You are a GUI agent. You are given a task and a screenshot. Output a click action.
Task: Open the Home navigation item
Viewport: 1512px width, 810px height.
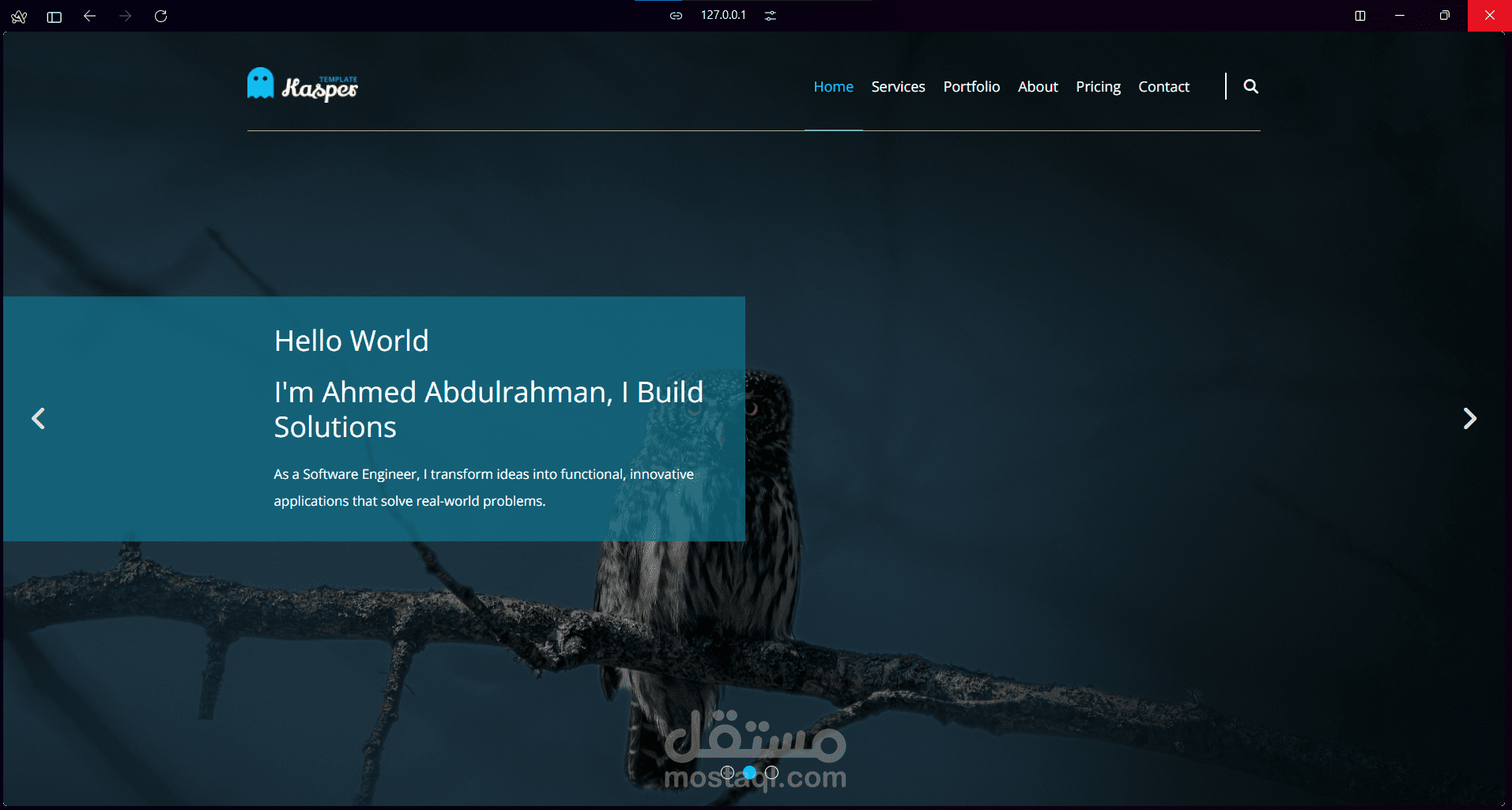[x=833, y=86]
